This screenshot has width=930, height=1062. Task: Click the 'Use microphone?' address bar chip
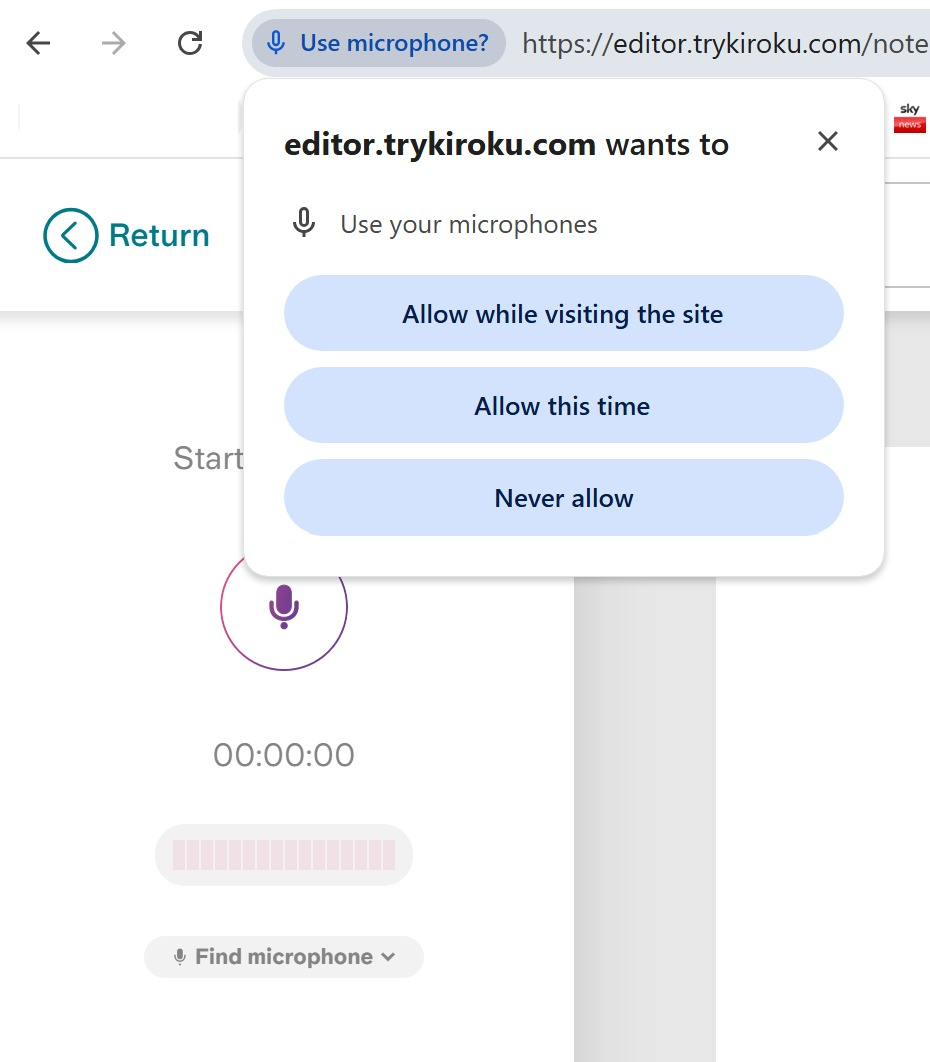(x=379, y=43)
